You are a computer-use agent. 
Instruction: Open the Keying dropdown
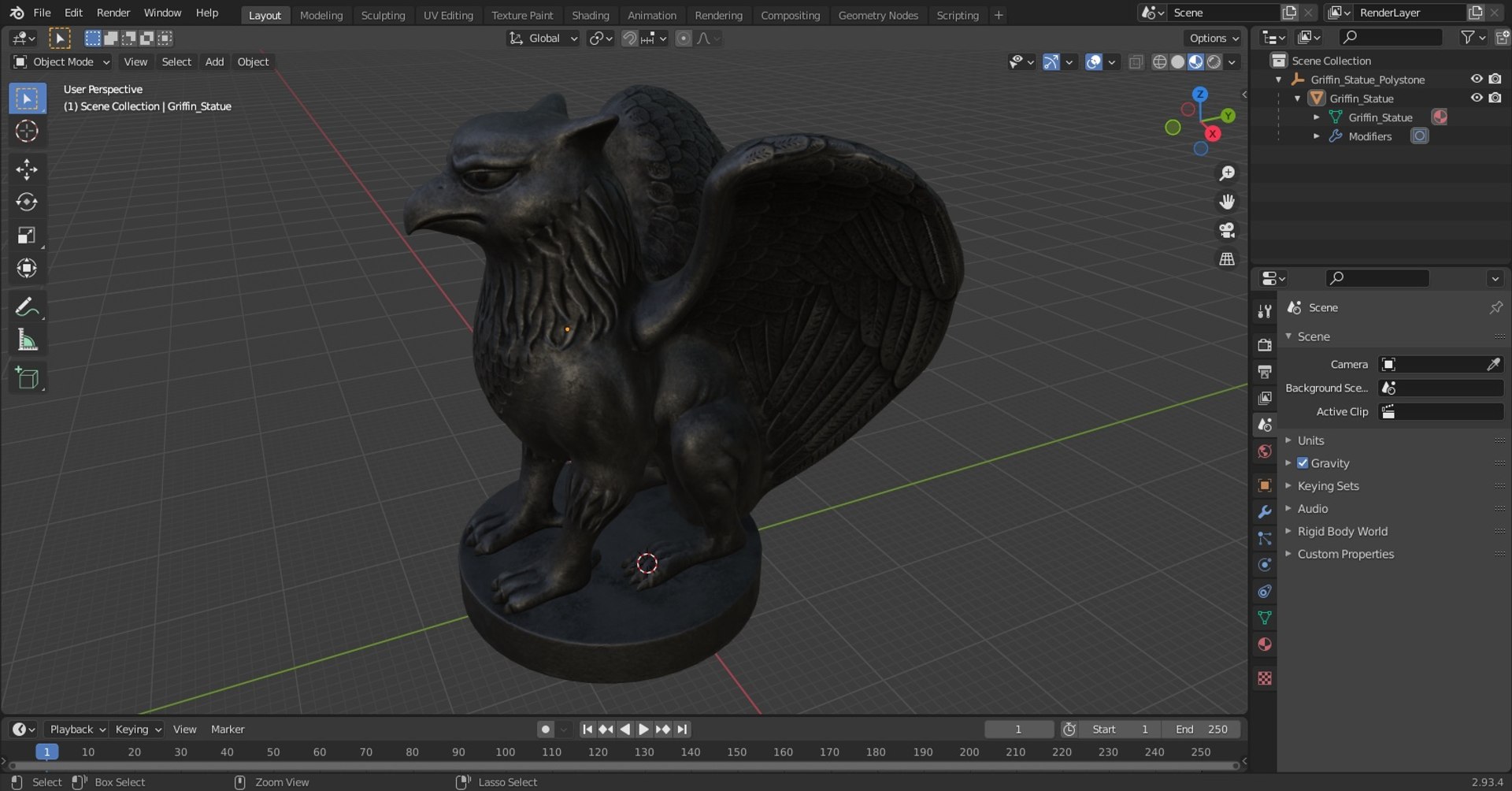click(137, 730)
